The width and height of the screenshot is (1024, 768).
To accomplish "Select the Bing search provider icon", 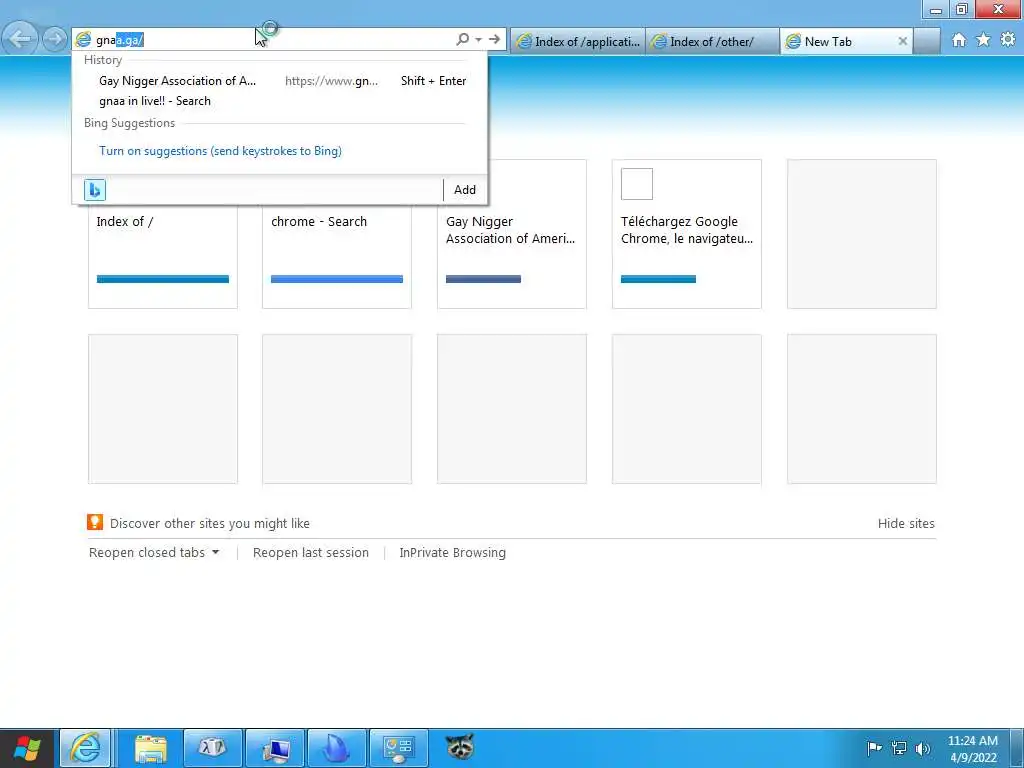I will point(95,190).
